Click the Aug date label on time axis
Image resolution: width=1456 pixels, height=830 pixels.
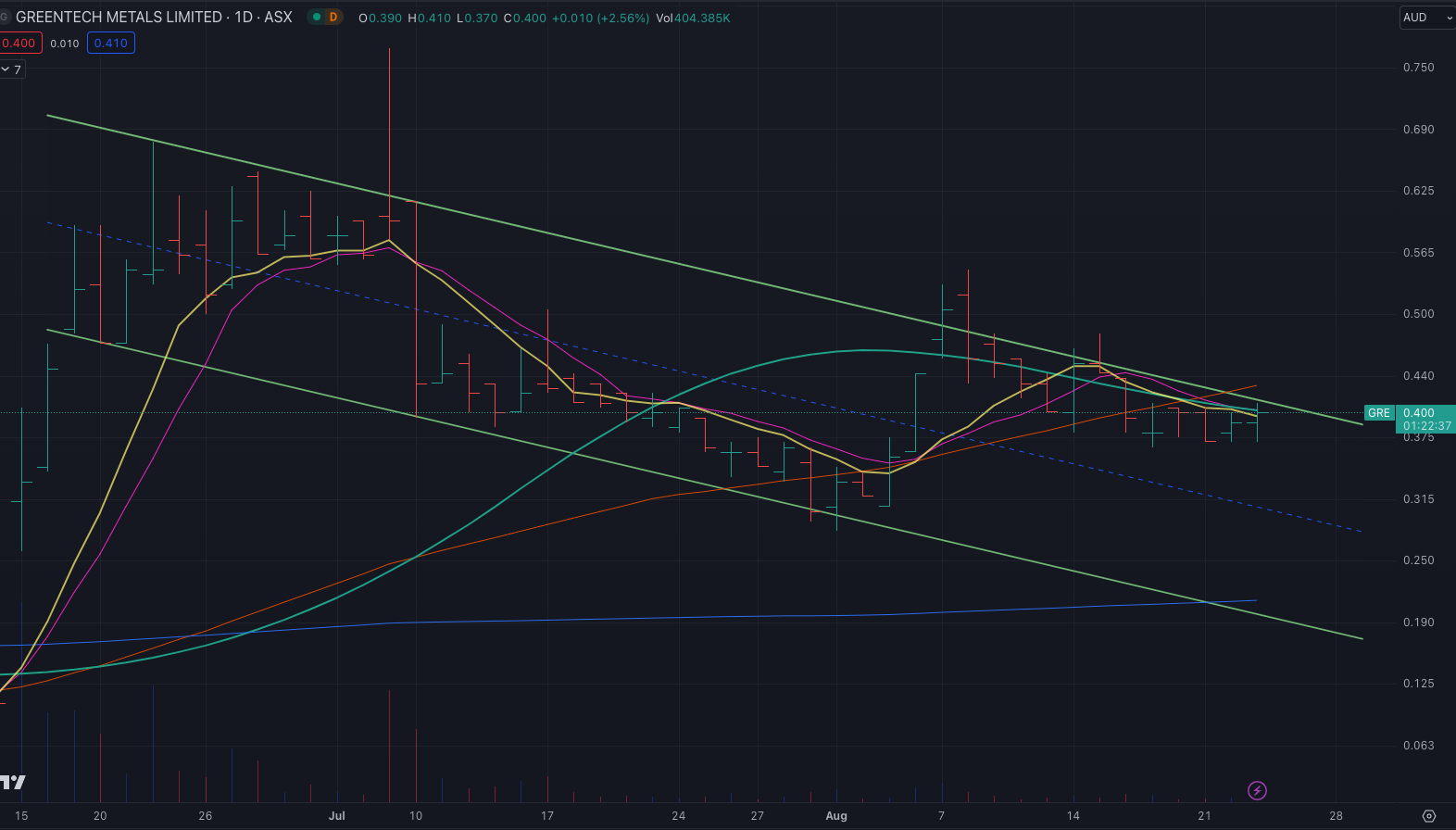[x=836, y=816]
